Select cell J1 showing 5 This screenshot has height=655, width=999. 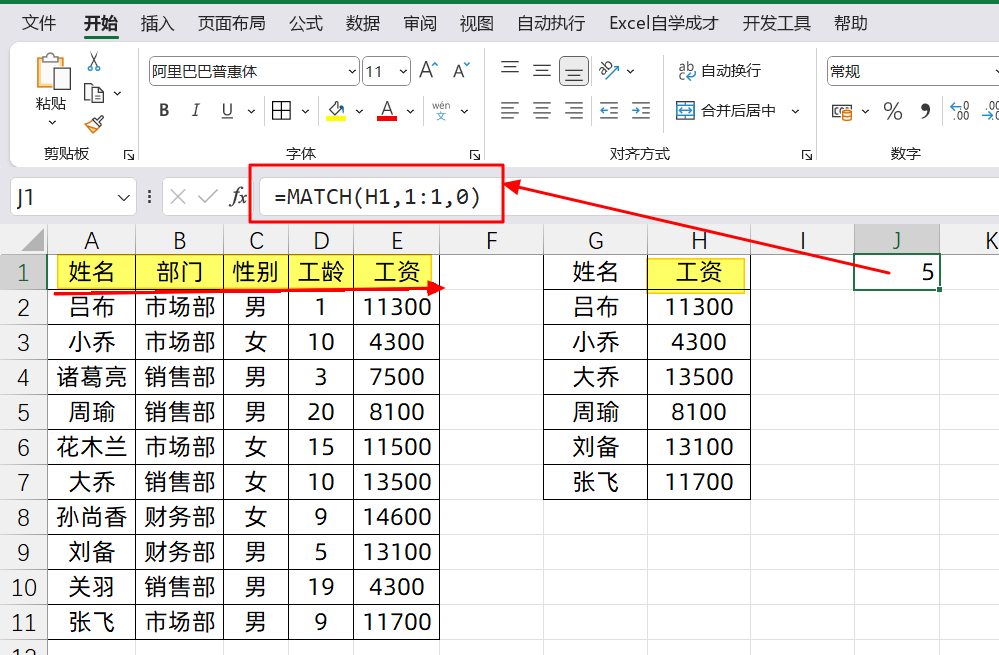pyautogui.click(x=896, y=272)
